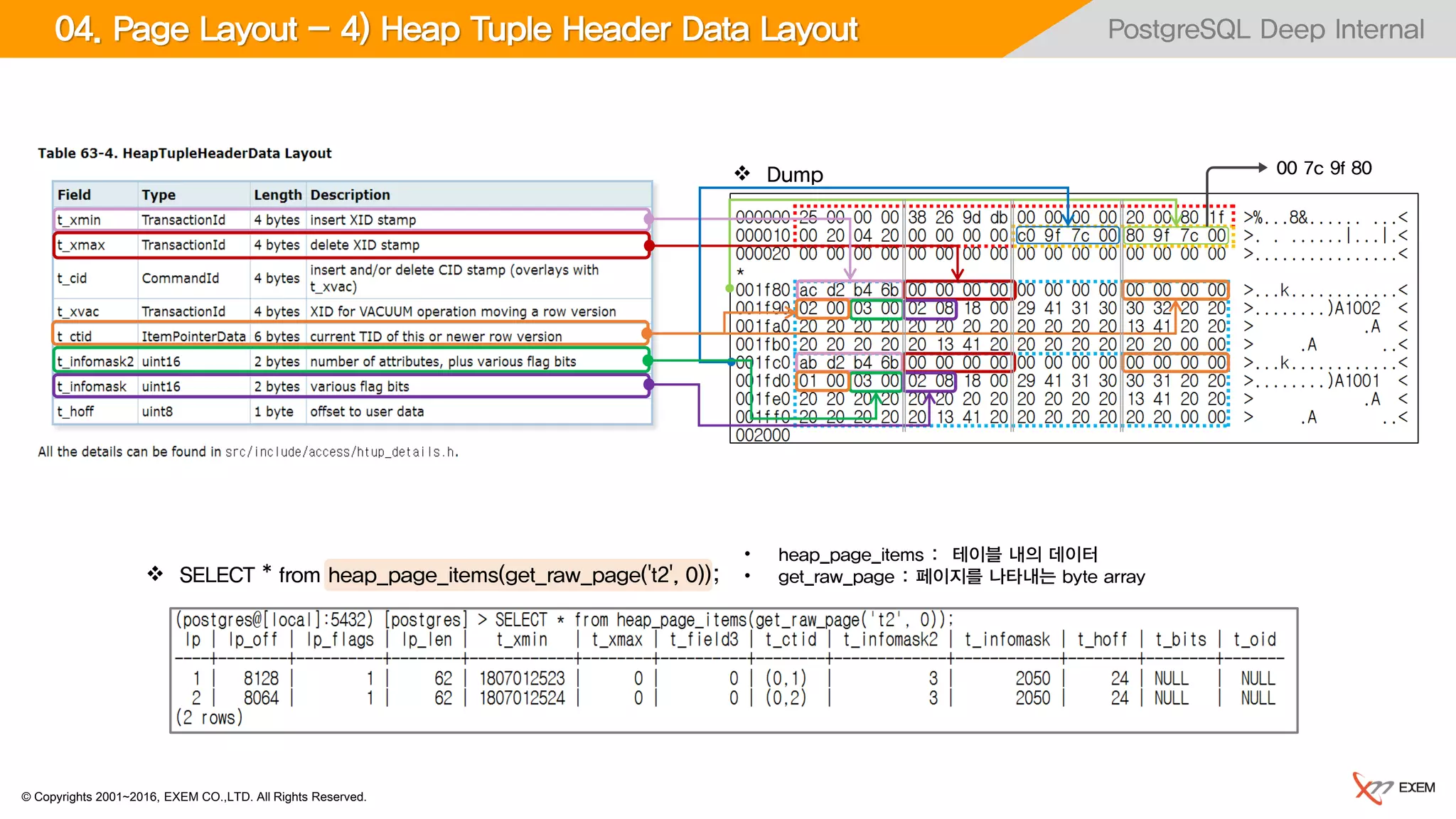The height and width of the screenshot is (819, 1456).
Task: Click the lp_off column header in query output
Action: (252, 639)
